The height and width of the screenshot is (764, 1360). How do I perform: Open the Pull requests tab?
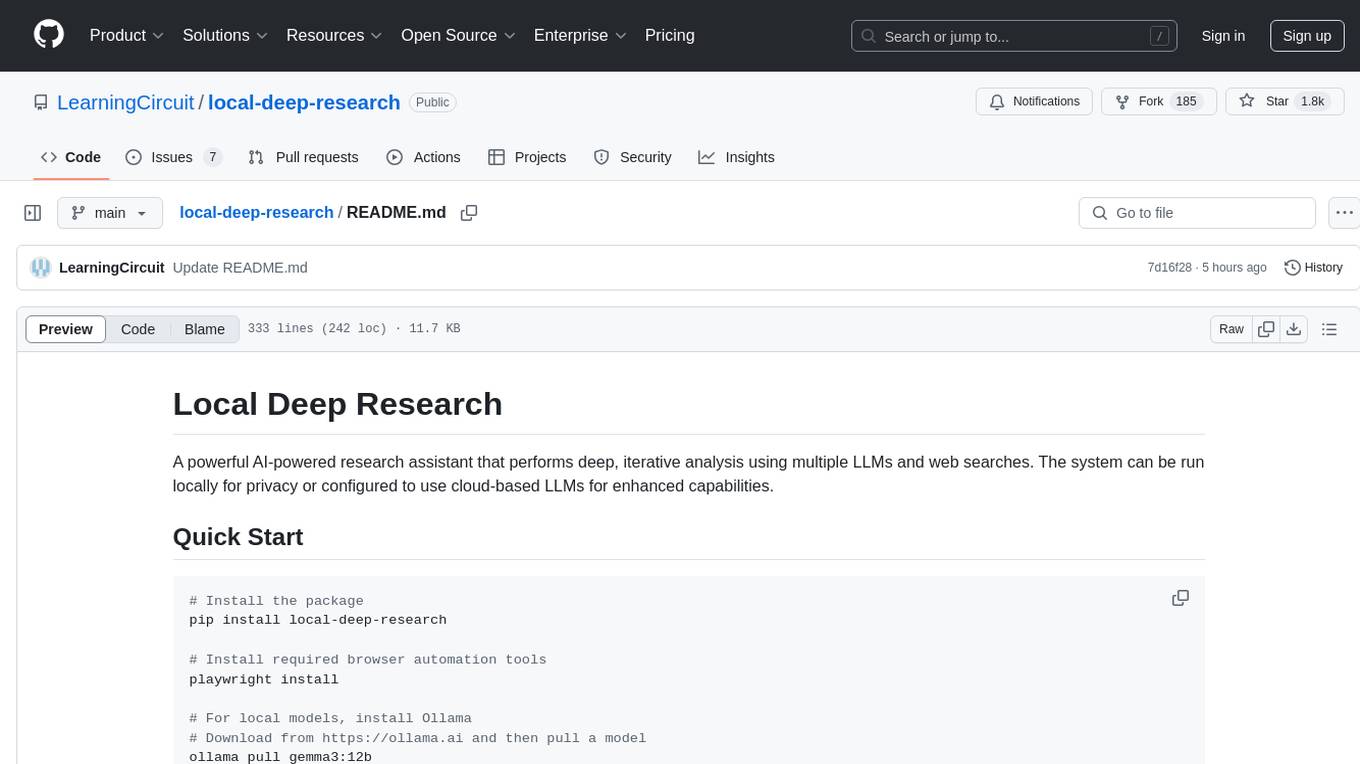pos(303,157)
